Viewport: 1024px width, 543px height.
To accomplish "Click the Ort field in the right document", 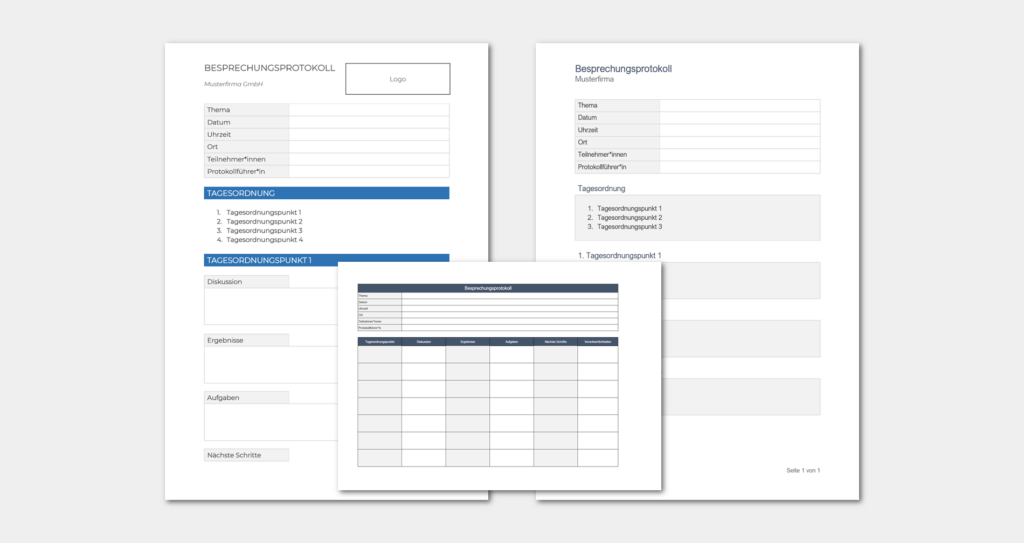I will [x=739, y=142].
